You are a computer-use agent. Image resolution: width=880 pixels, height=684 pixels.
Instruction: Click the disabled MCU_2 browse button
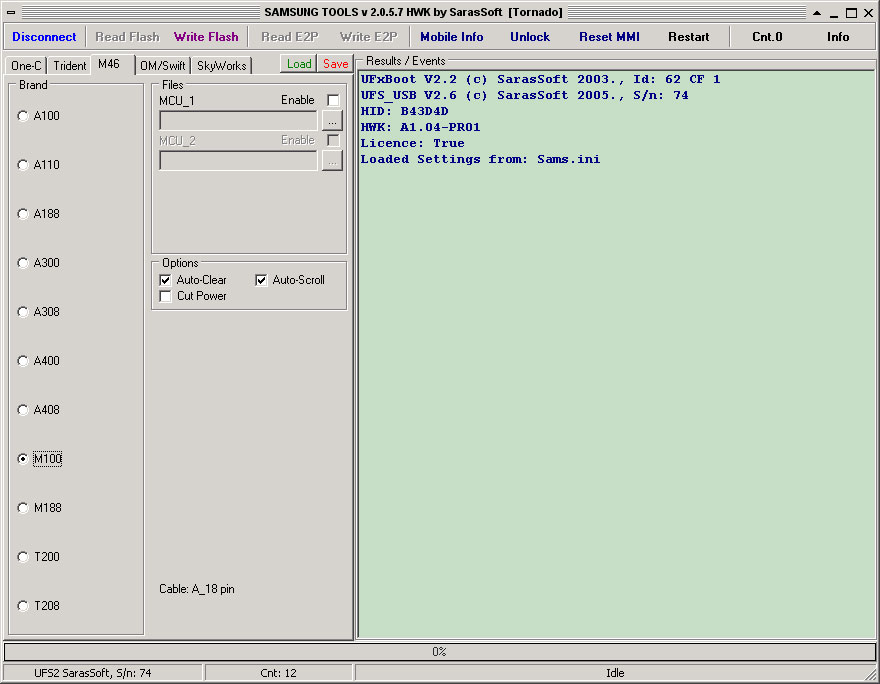pyautogui.click(x=332, y=161)
